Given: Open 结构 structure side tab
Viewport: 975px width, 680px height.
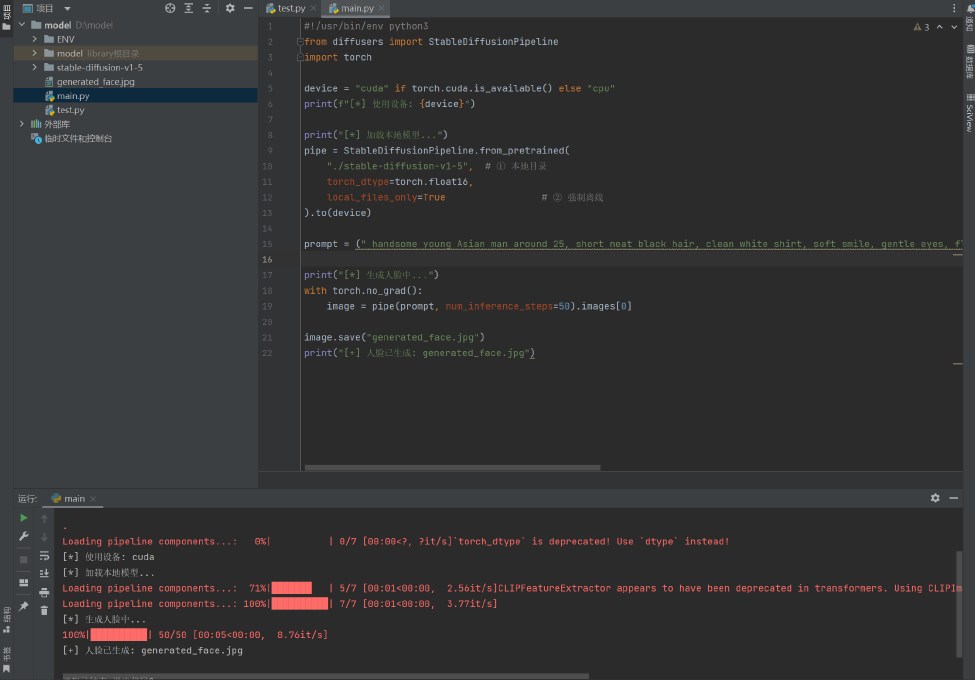Looking at the screenshot, I should 6,620.
